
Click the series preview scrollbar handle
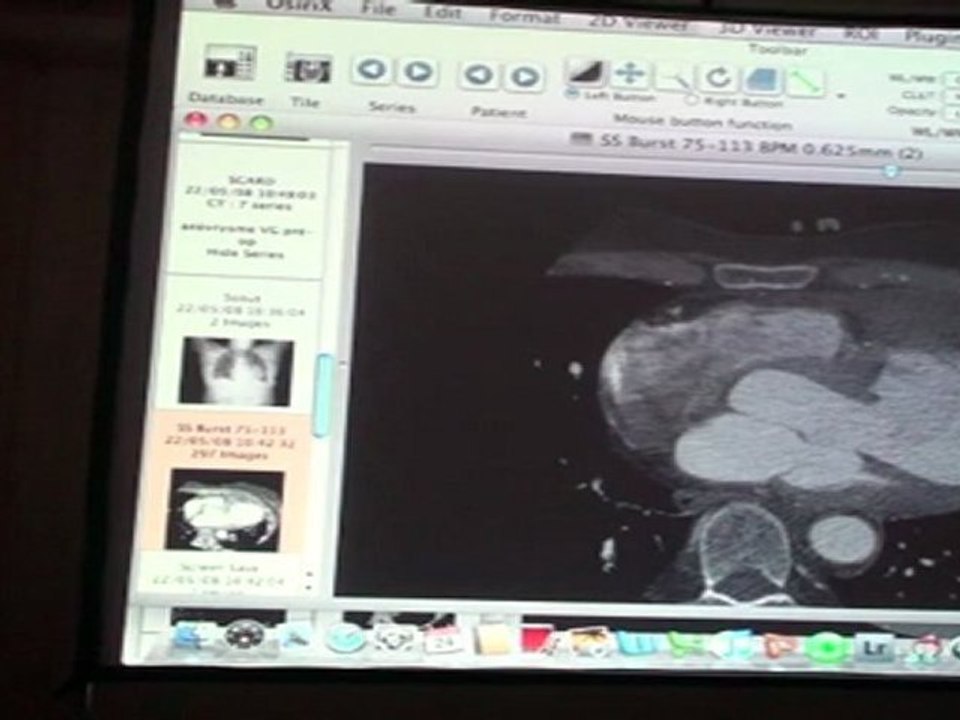click(323, 396)
